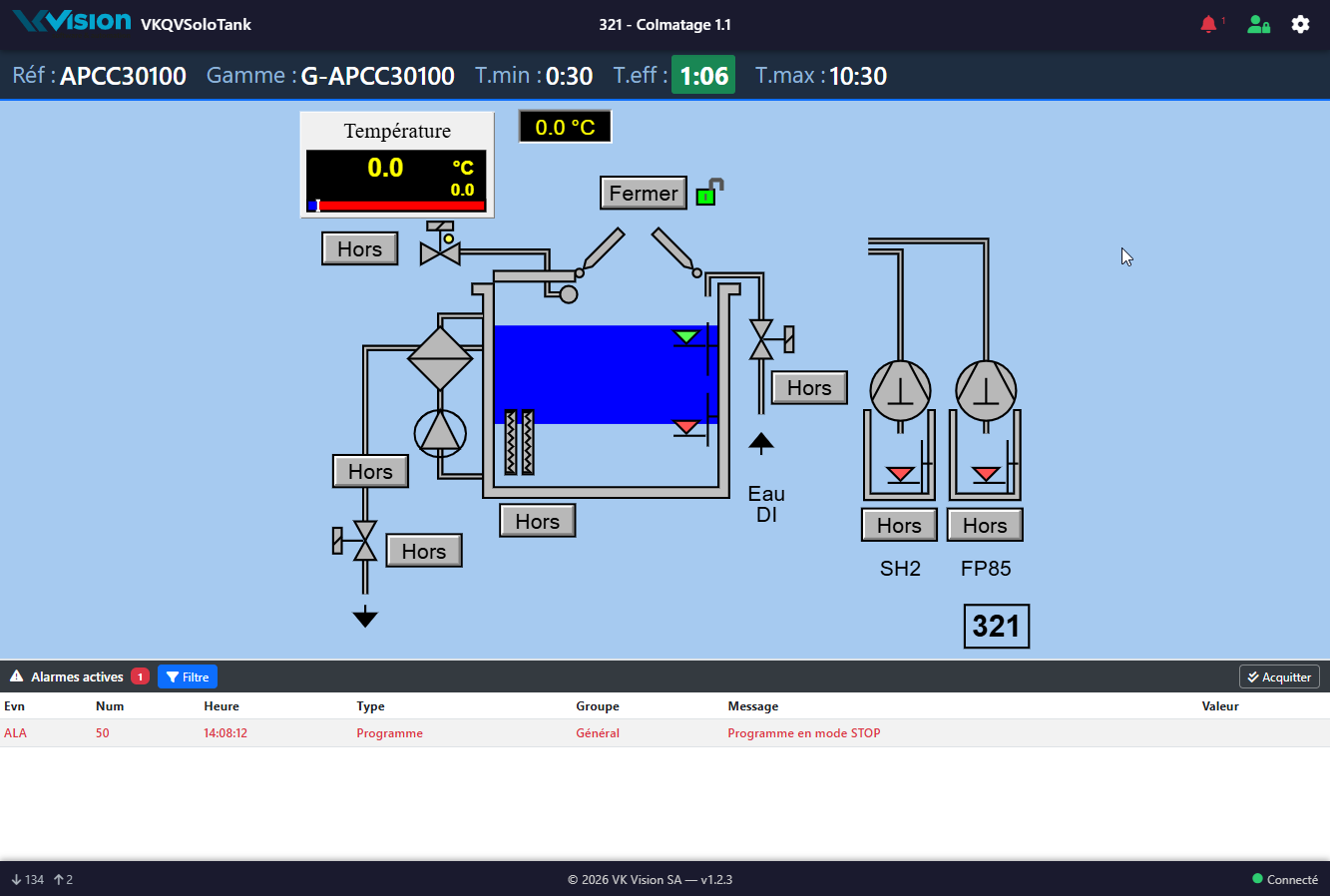
Task: Click the 321 station number box
Action: coord(996,626)
